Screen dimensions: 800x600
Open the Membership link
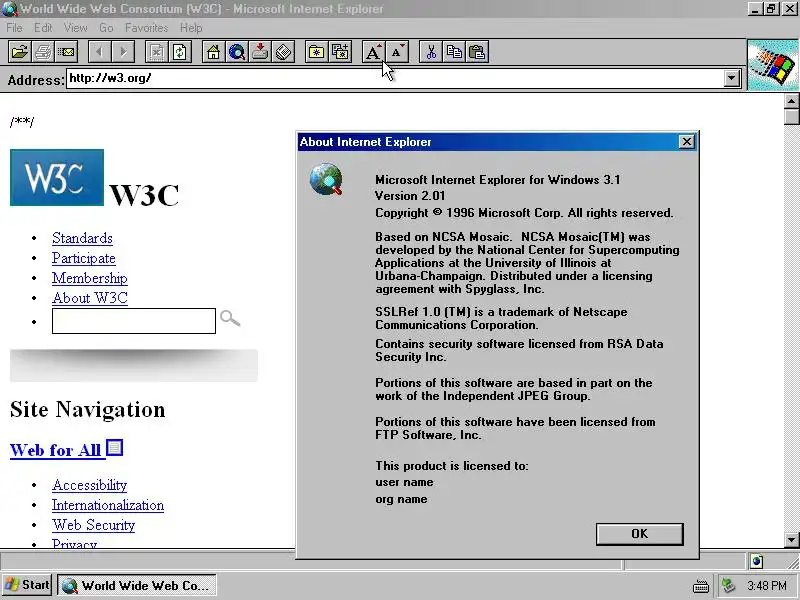pyautogui.click(x=90, y=278)
